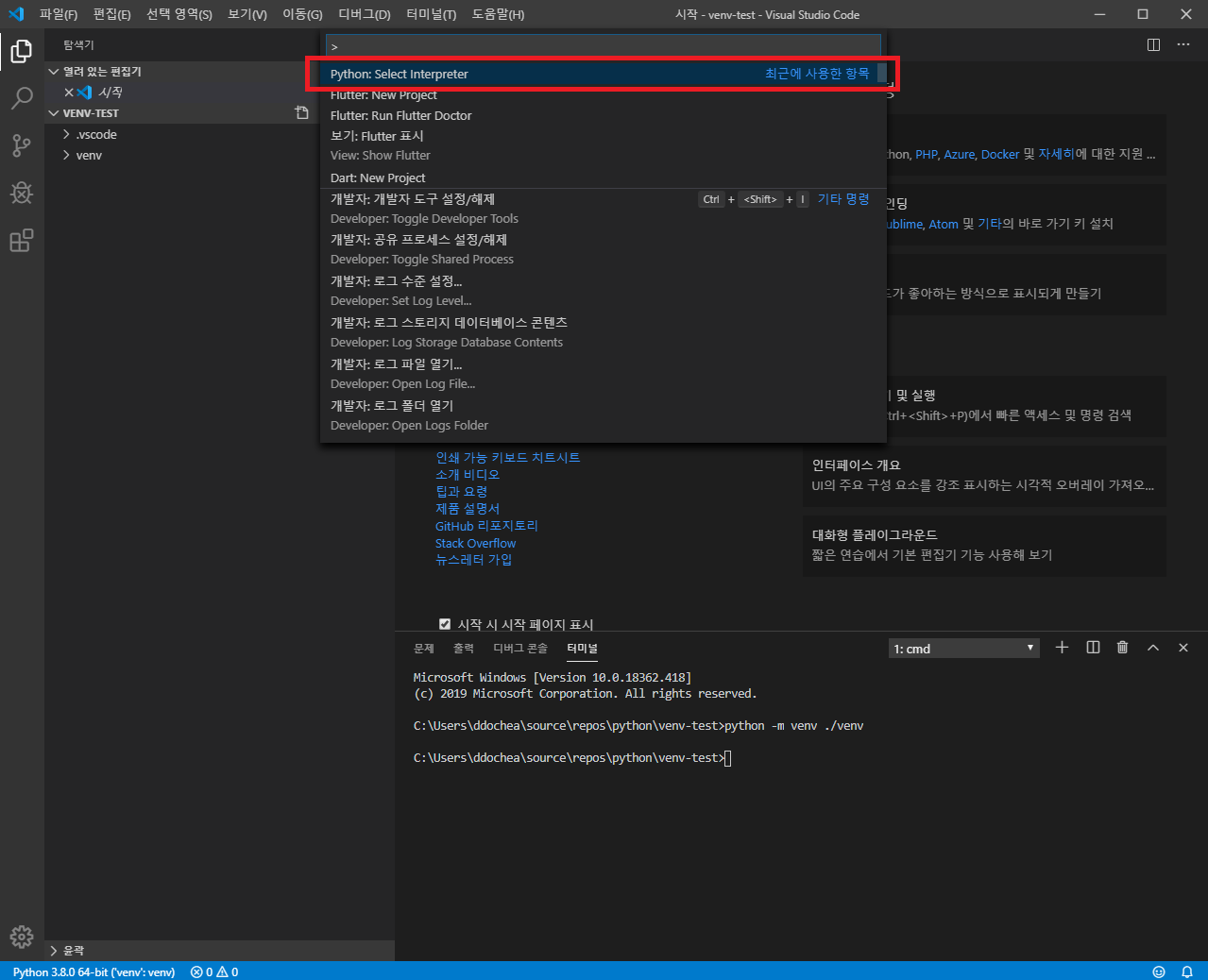The height and width of the screenshot is (980, 1208).
Task: Choose Dart: New Project command
Action: pyautogui.click(x=604, y=177)
